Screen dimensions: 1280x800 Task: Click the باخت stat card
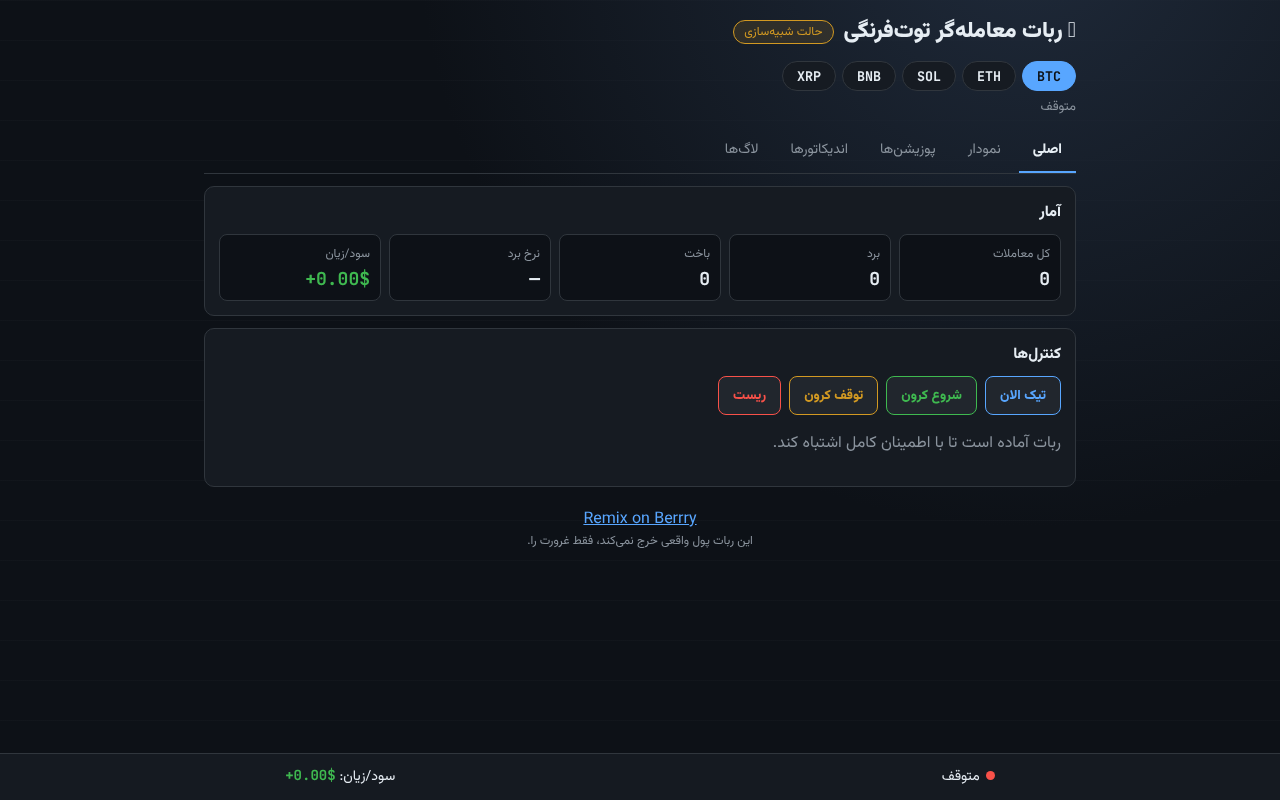pos(640,267)
